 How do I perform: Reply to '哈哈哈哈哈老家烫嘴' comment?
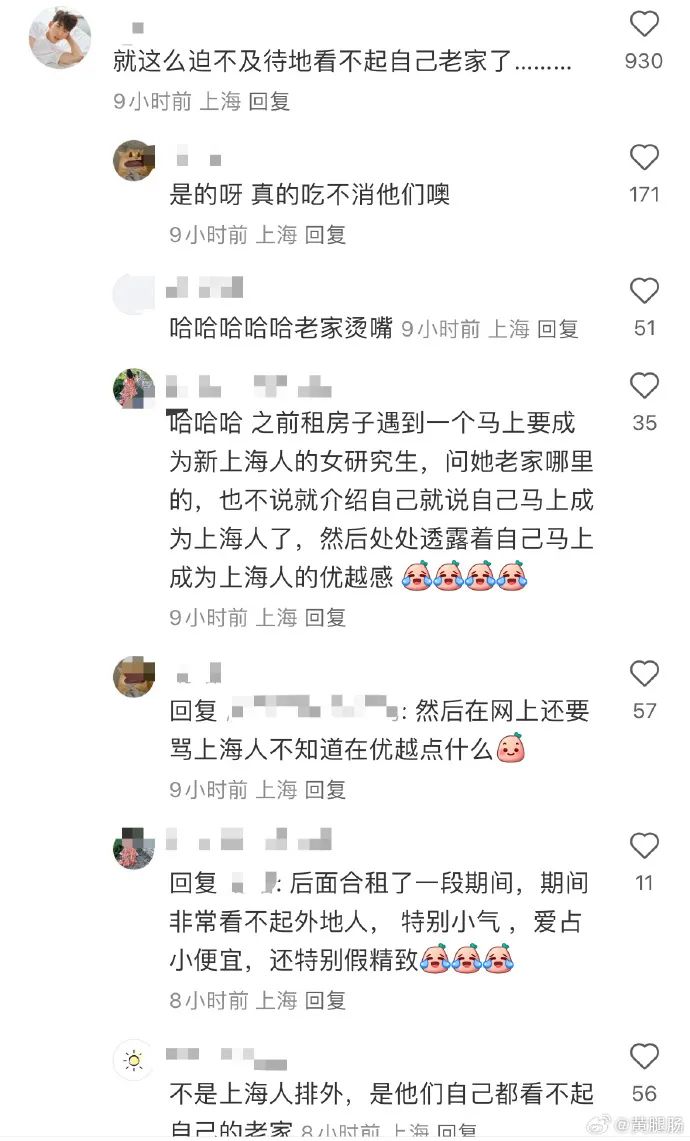click(x=558, y=329)
